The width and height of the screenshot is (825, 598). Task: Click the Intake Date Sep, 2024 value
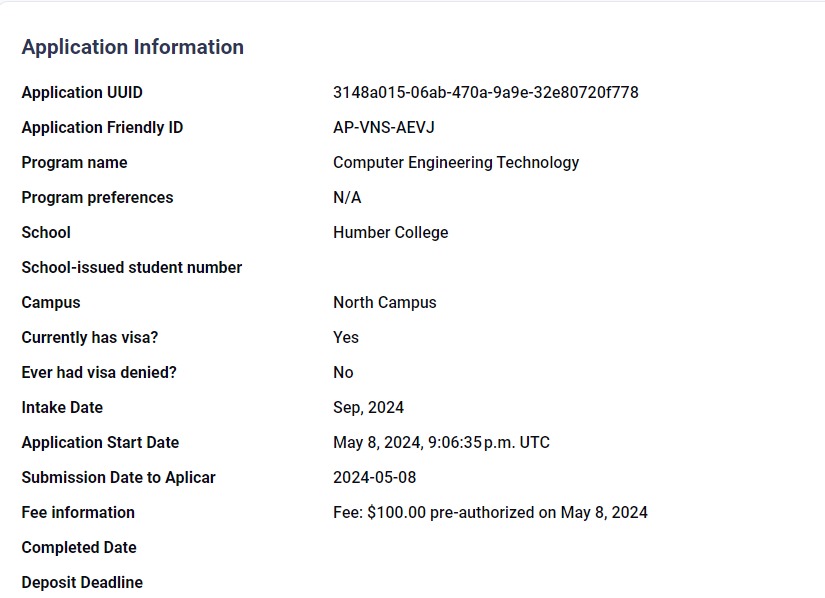[368, 408]
